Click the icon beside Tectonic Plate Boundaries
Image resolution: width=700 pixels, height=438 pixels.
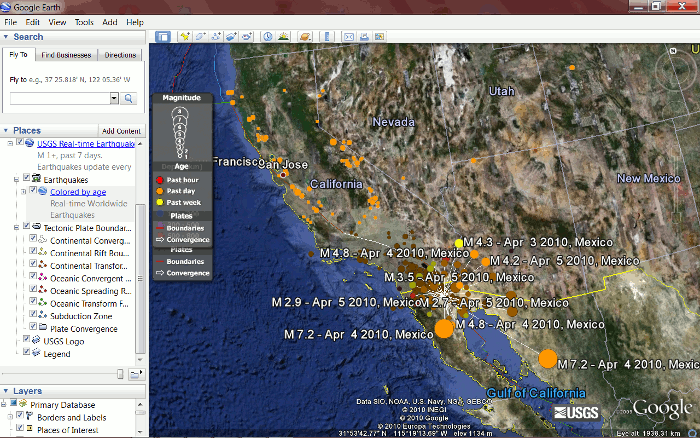pyautogui.click(x=37, y=227)
